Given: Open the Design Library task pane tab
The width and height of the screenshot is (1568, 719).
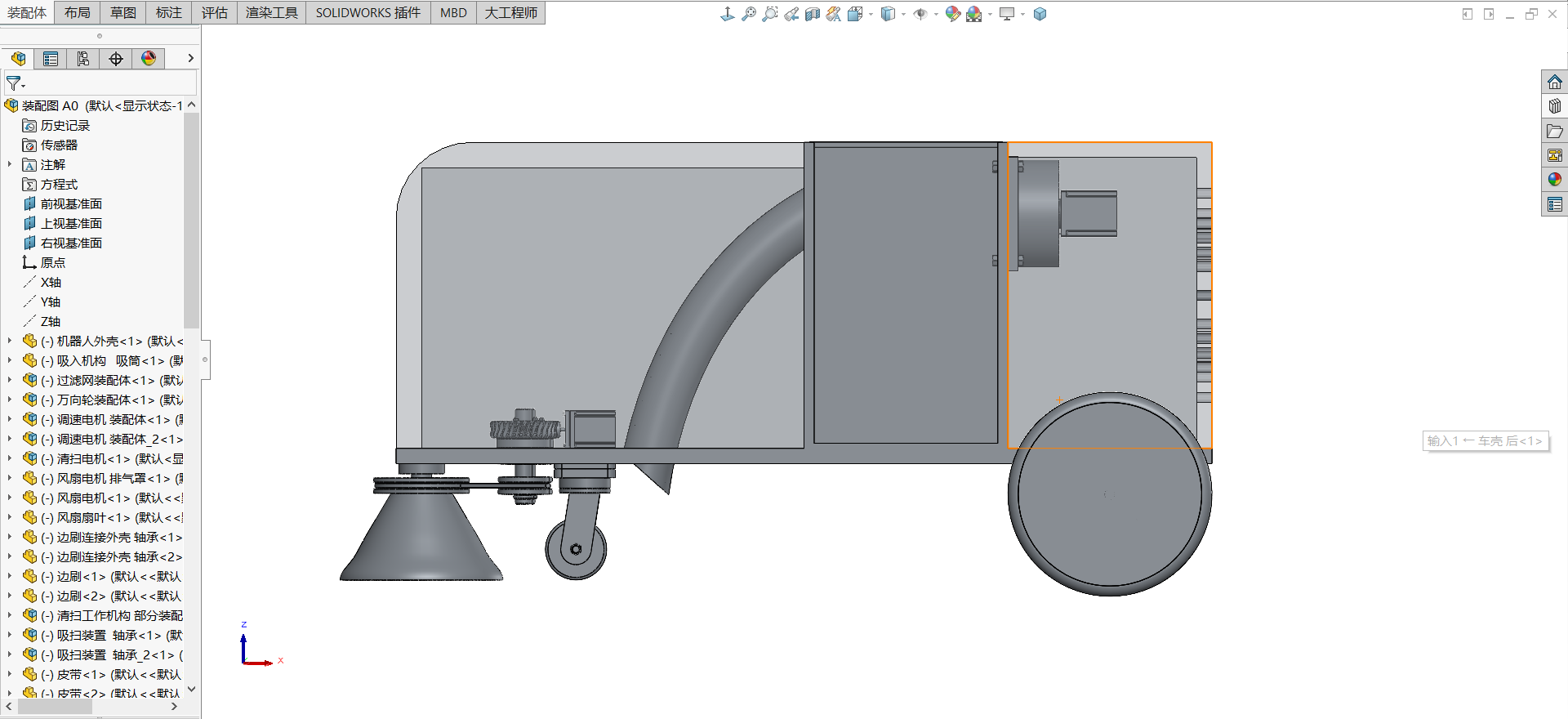Looking at the screenshot, I should click(x=1554, y=106).
